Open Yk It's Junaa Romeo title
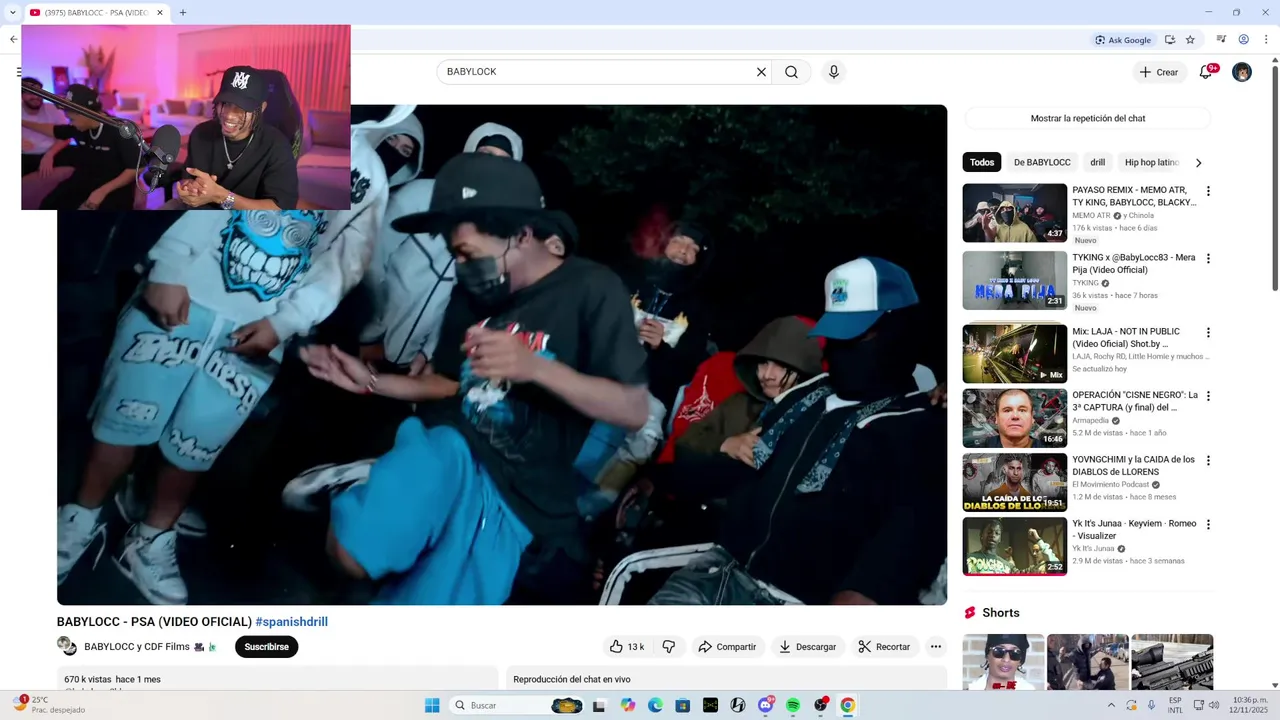Screen dimensions: 1280x720 pyautogui.click(x=1134, y=530)
